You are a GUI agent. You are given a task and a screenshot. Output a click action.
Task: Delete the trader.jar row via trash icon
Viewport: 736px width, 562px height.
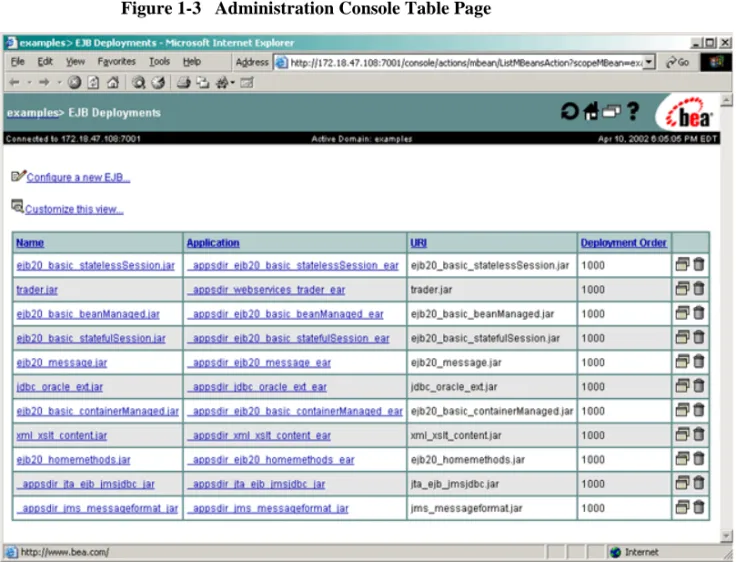click(x=699, y=289)
